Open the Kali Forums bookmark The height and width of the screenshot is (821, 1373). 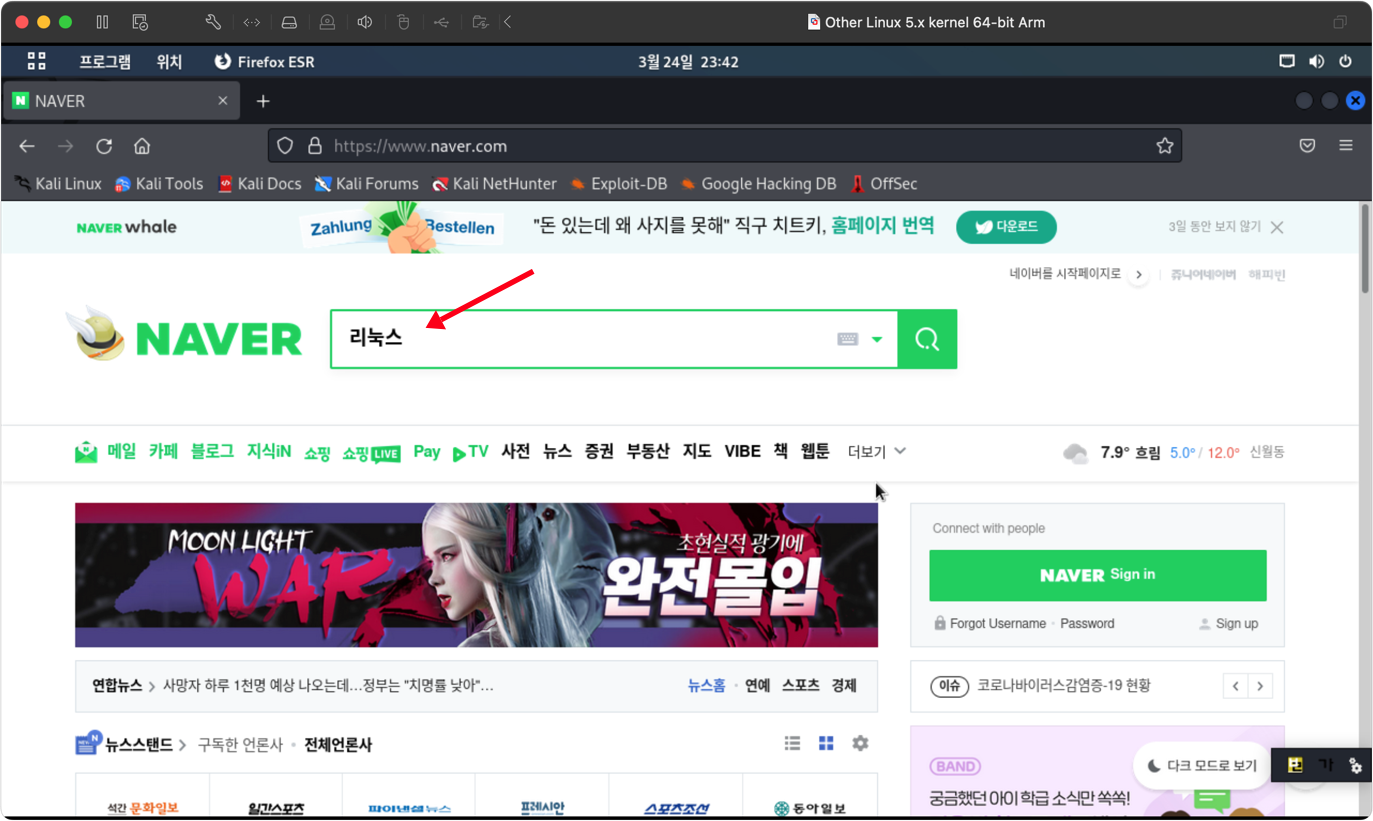pyautogui.click(x=366, y=184)
